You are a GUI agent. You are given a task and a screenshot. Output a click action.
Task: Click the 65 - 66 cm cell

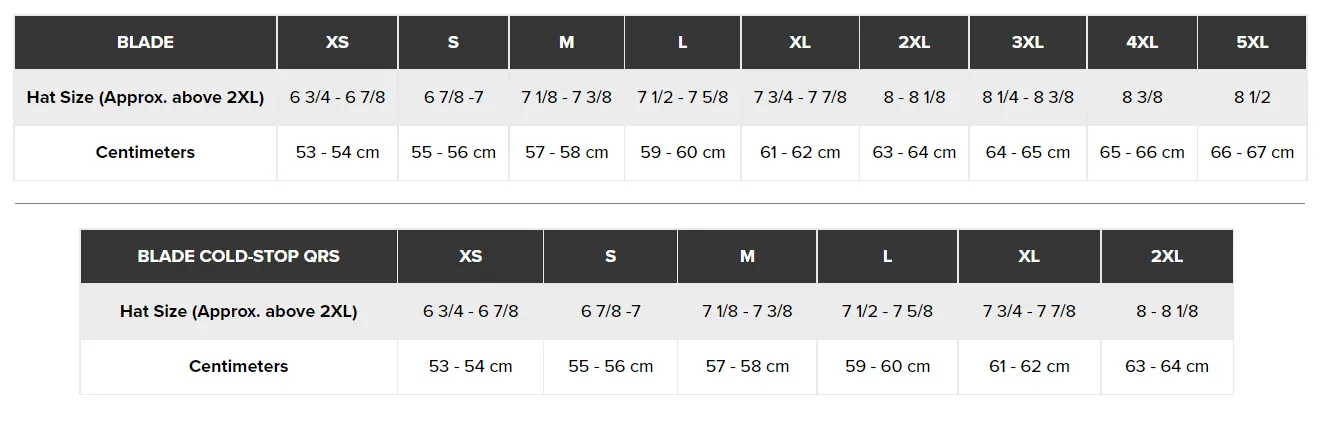click(x=1142, y=152)
